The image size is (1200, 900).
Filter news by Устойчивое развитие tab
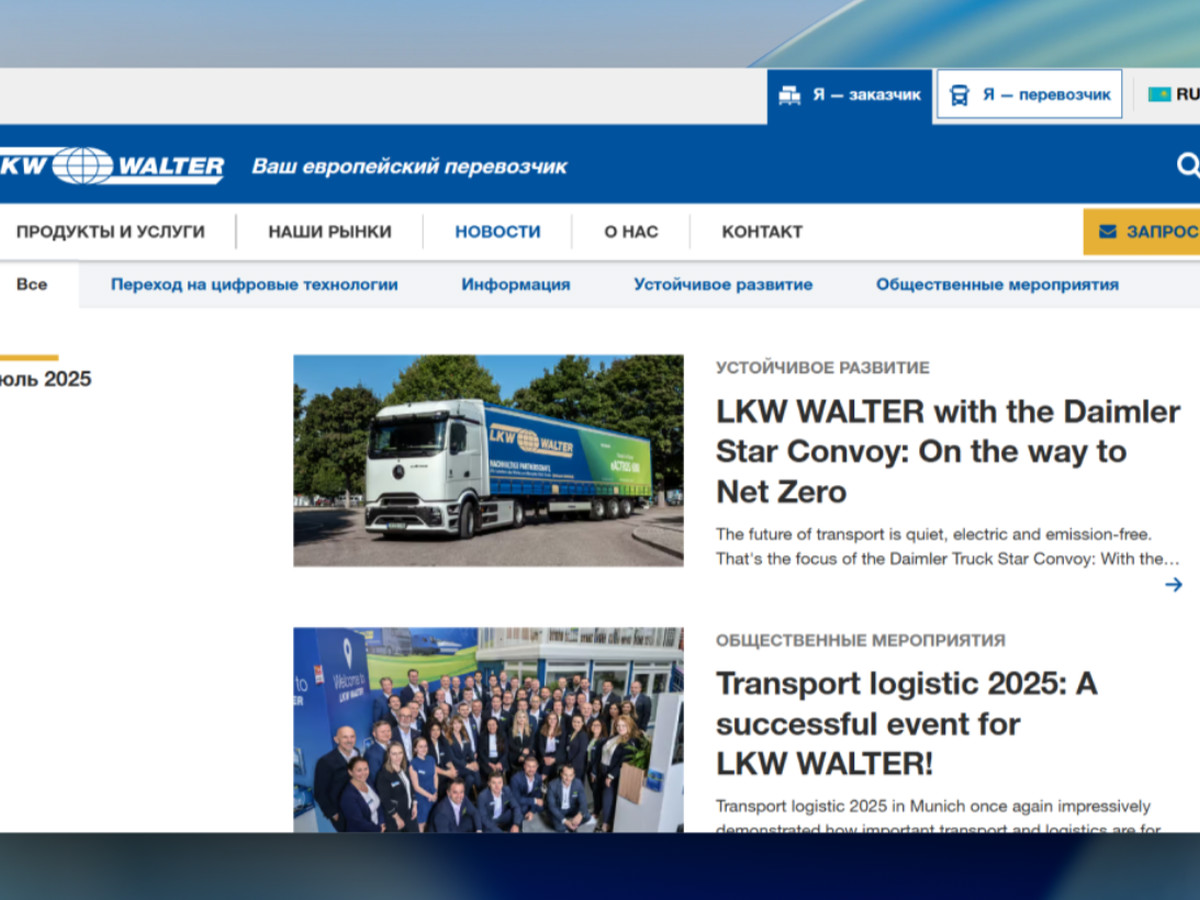click(x=723, y=284)
